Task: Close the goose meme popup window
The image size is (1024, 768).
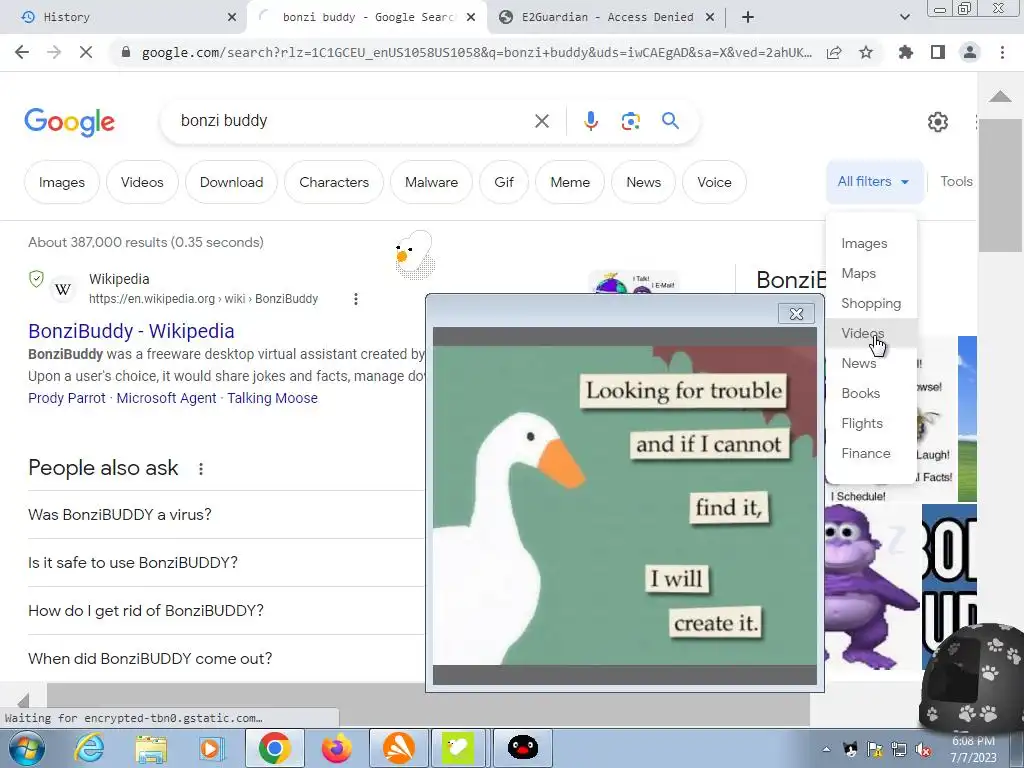Action: 796,313
